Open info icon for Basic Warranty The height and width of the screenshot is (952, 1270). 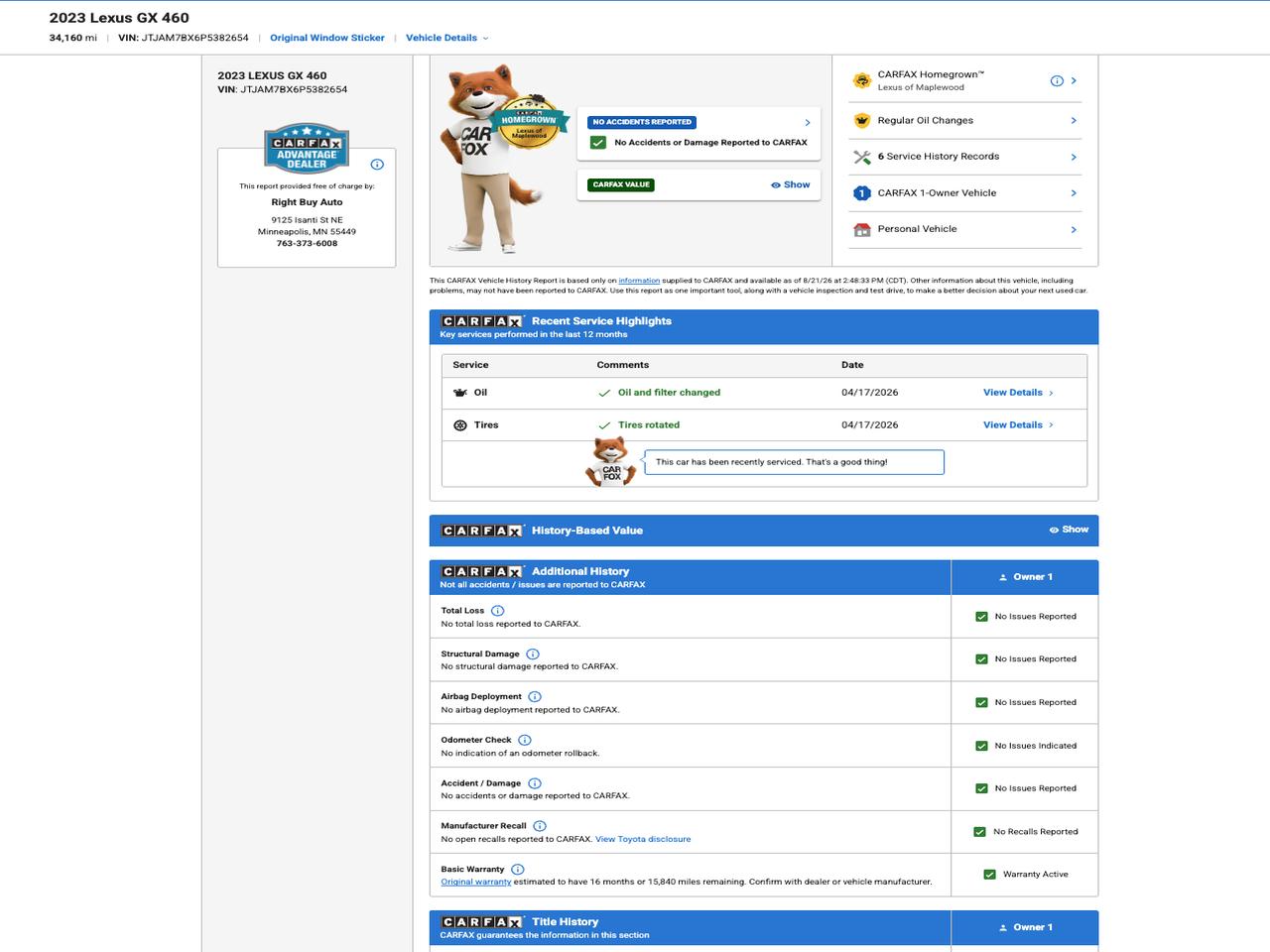coord(518,870)
